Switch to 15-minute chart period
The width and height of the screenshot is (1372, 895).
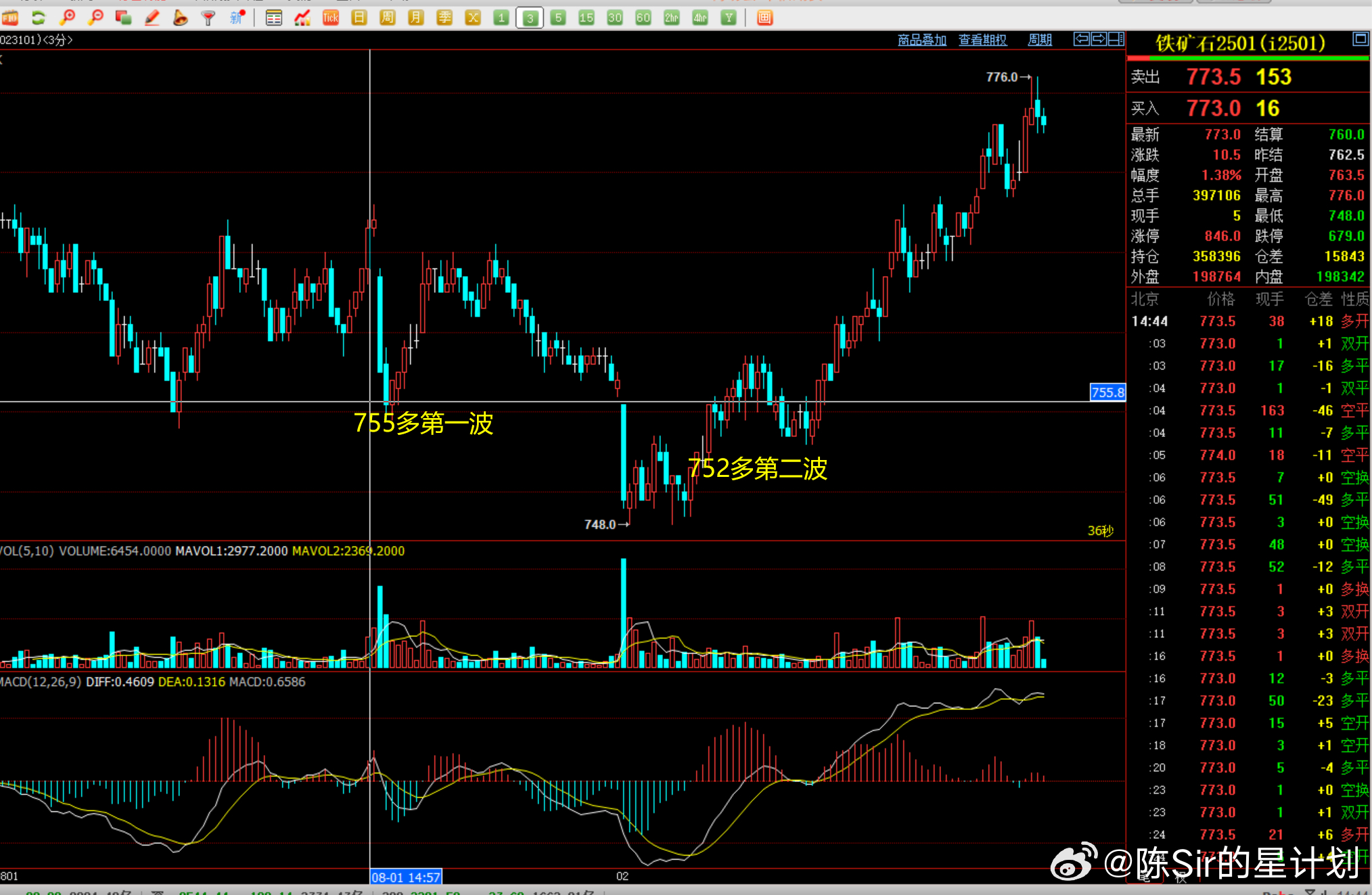tap(586, 18)
